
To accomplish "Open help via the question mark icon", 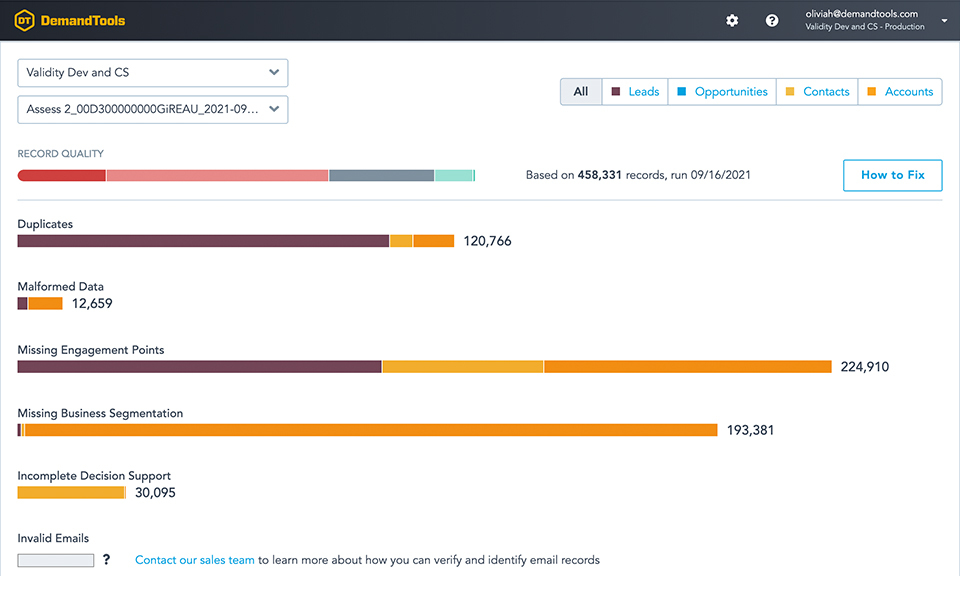I will pyautogui.click(x=772, y=20).
